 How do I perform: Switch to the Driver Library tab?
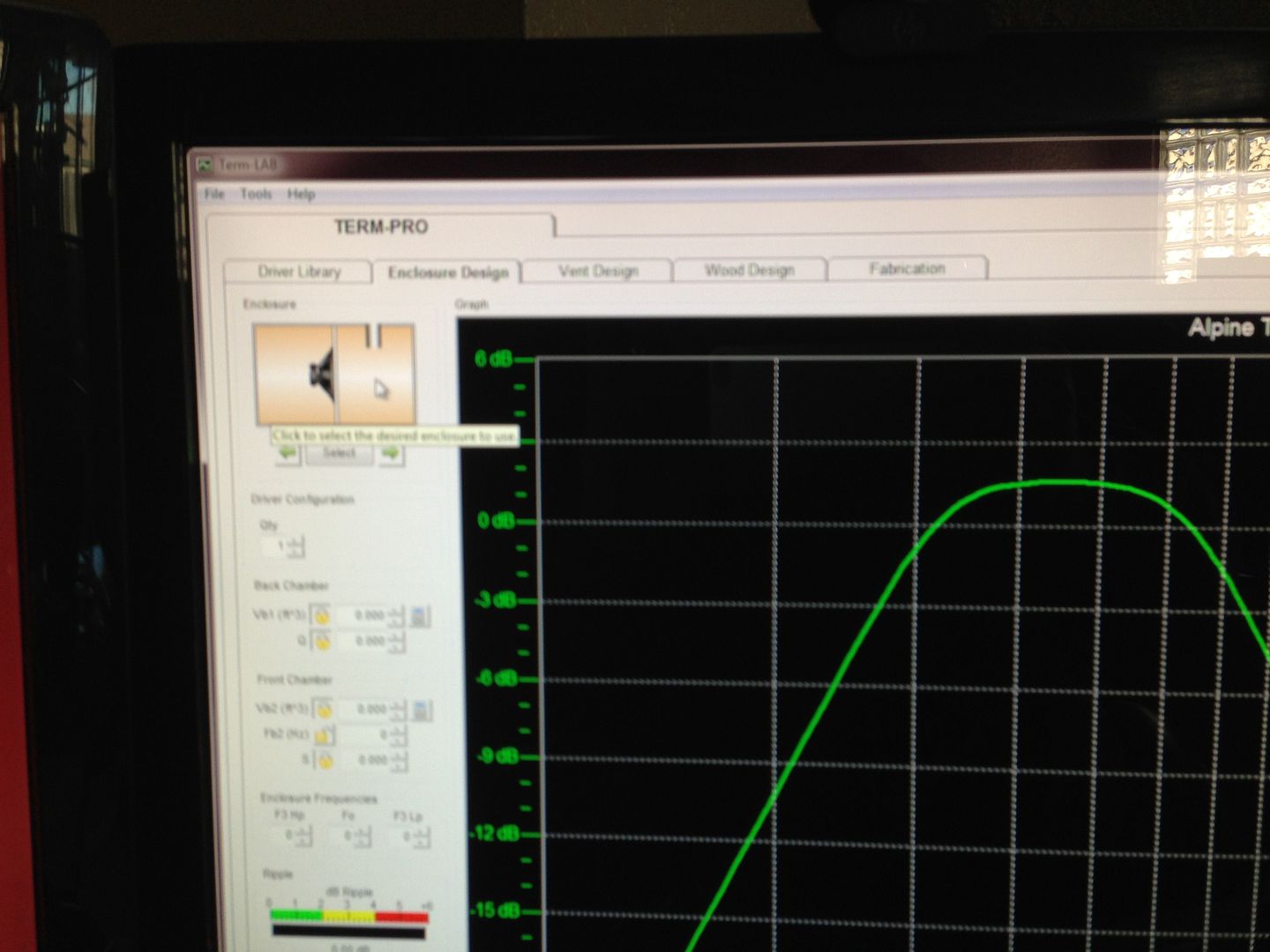point(299,271)
